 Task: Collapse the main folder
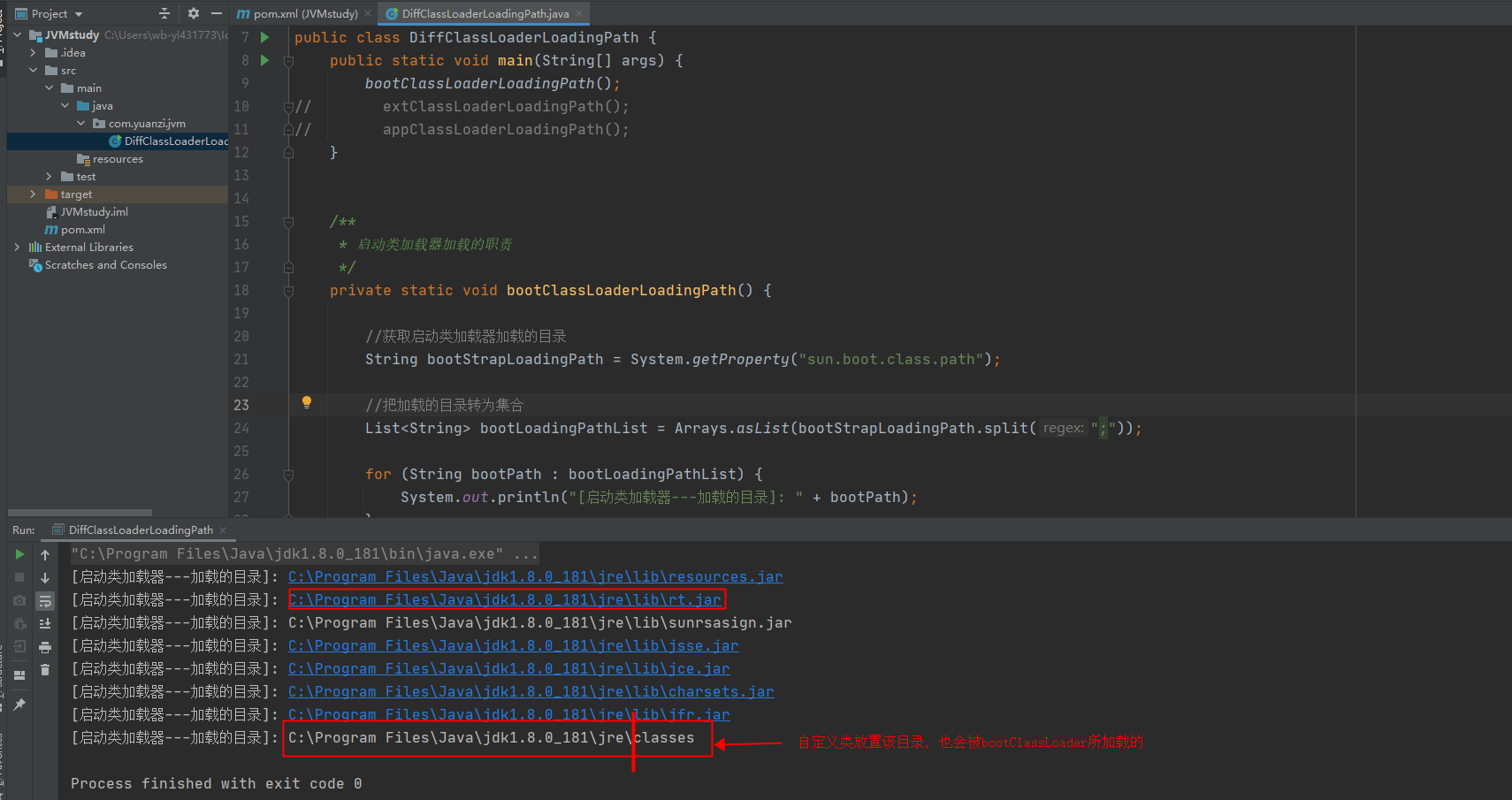(49, 88)
